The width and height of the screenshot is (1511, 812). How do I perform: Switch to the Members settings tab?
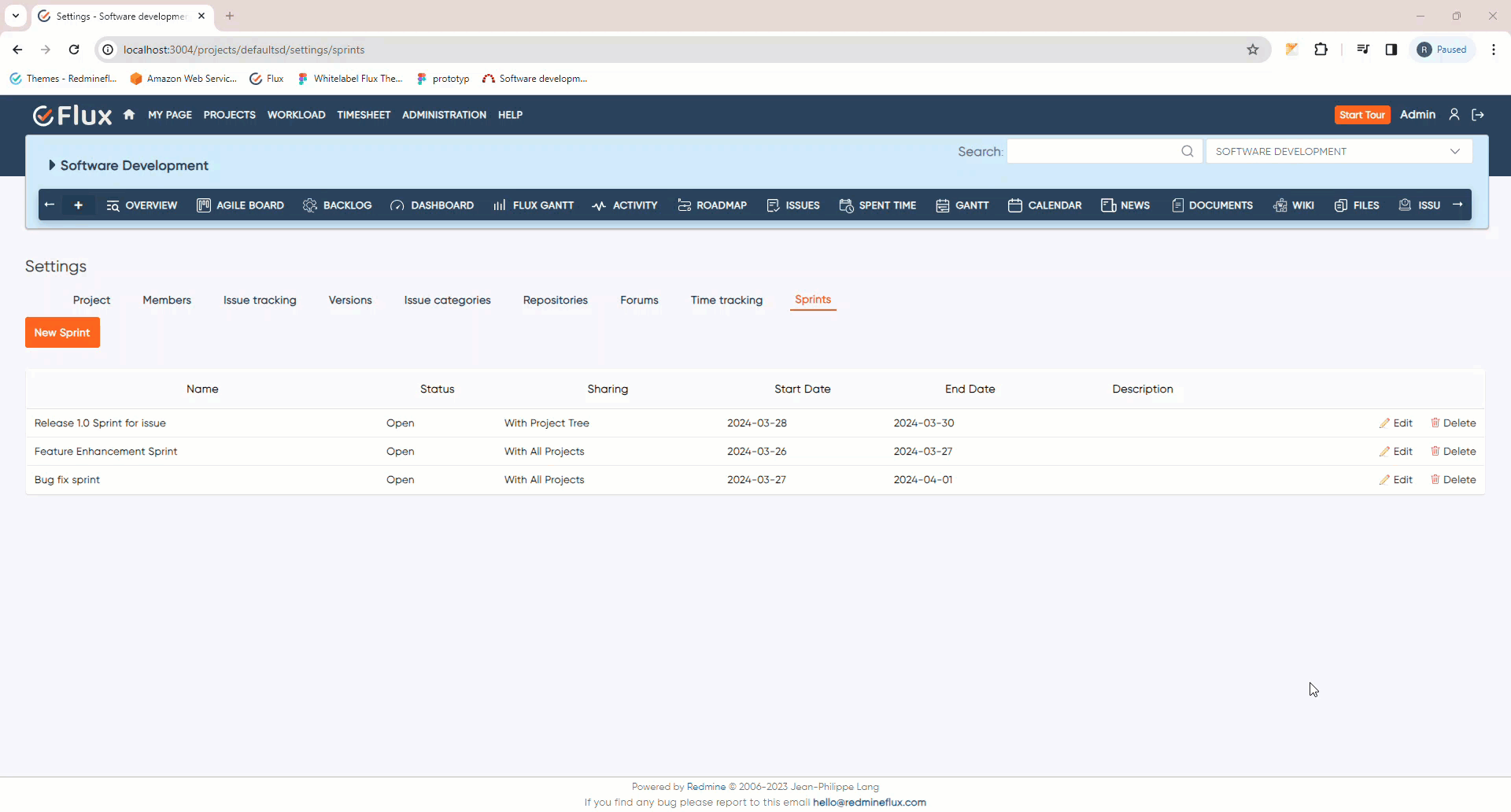(x=167, y=301)
